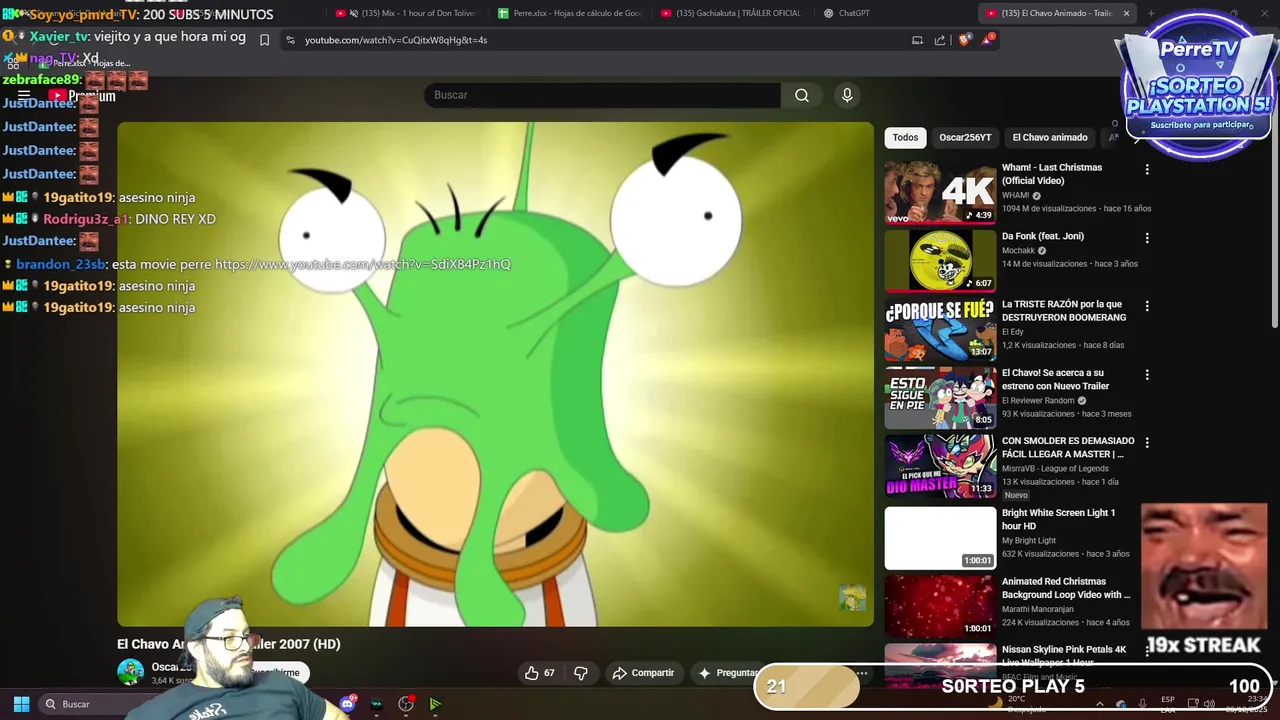This screenshot has height=720, width=1280.
Task: Open 'Animated Red Christmas Background Loop' title
Action: [1066, 588]
